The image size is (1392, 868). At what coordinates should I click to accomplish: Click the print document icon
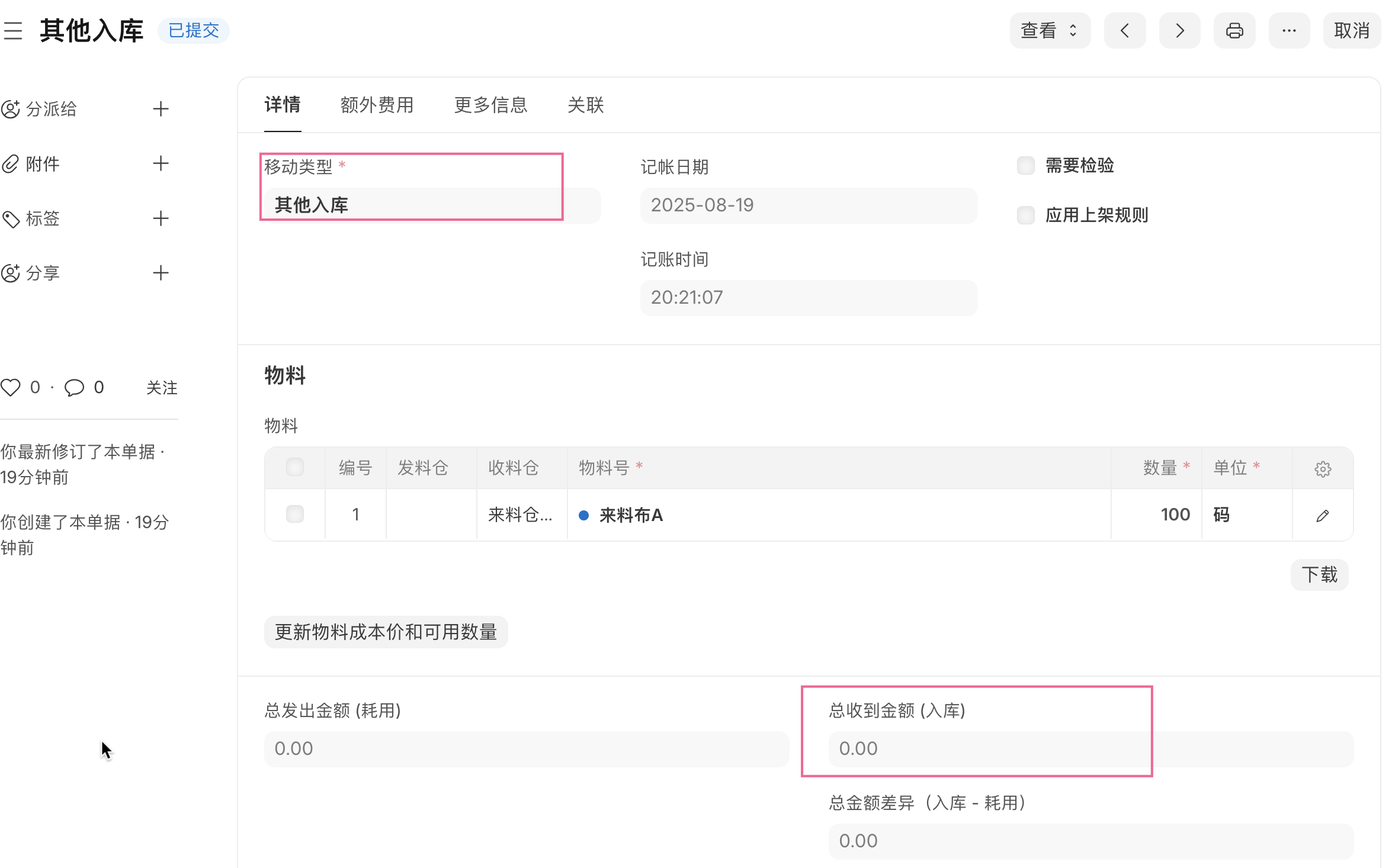pyautogui.click(x=1234, y=31)
